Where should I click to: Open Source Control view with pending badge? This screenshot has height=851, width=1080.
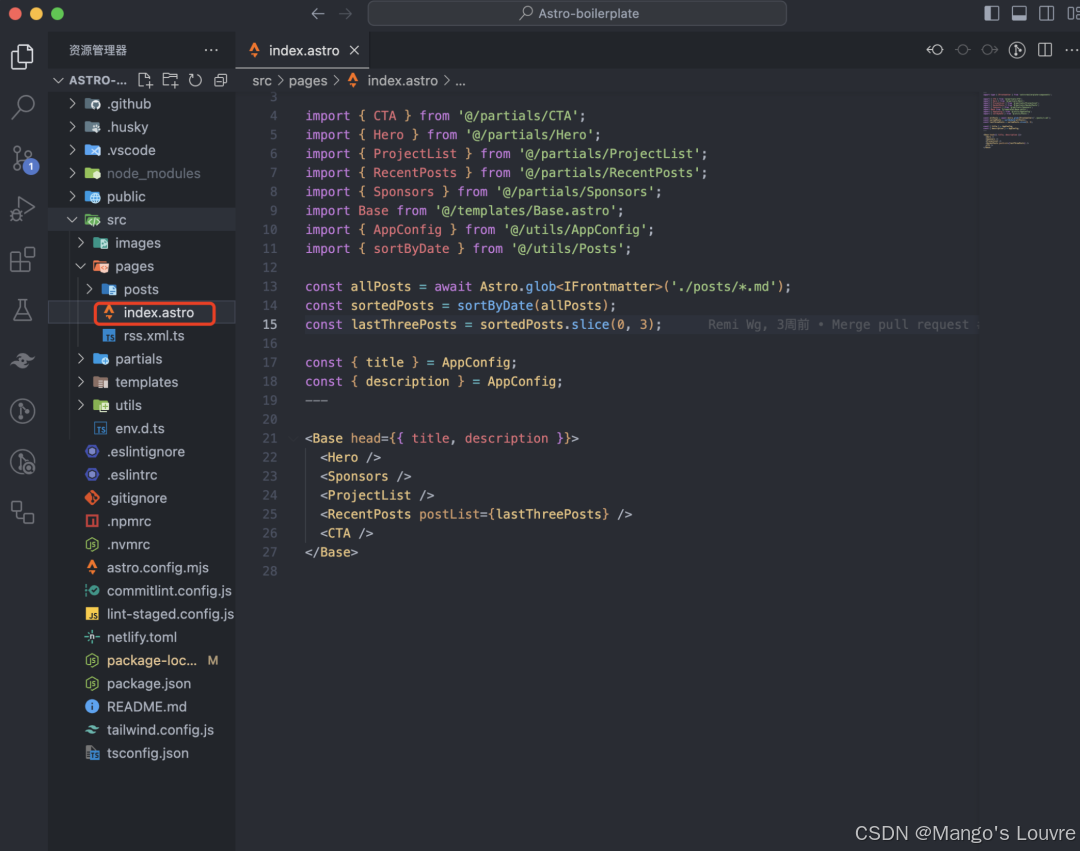[x=22, y=158]
